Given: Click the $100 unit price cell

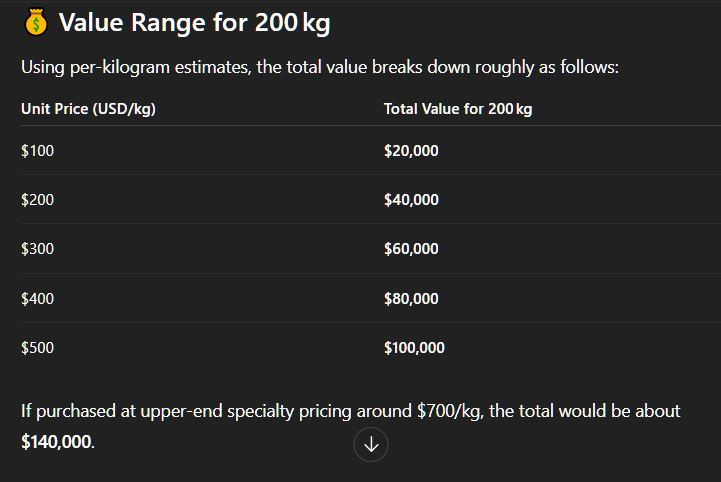Looking at the screenshot, I should click(x=37, y=151).
